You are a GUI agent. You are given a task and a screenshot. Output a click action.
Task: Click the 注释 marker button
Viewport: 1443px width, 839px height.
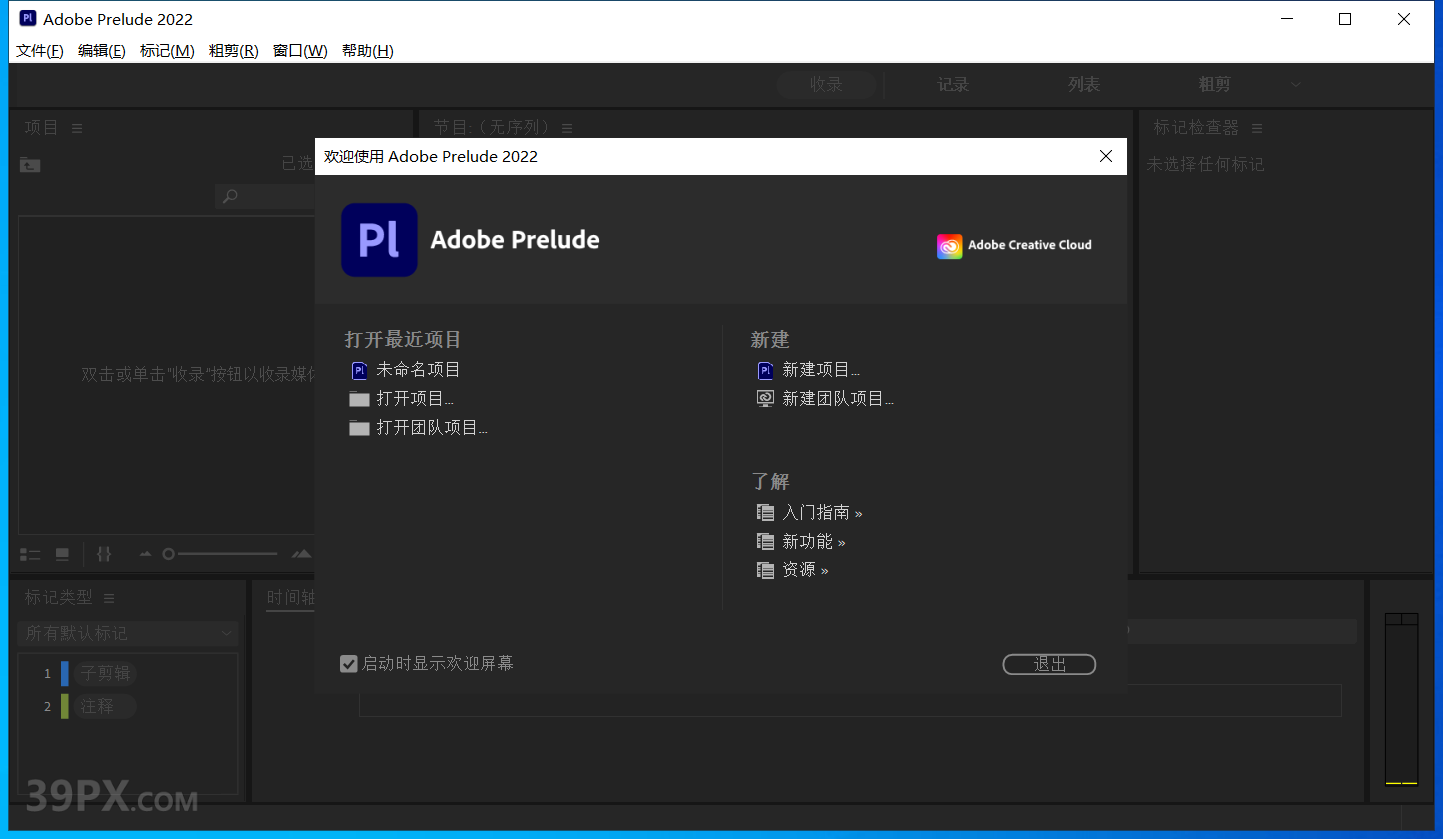(105, 707)
